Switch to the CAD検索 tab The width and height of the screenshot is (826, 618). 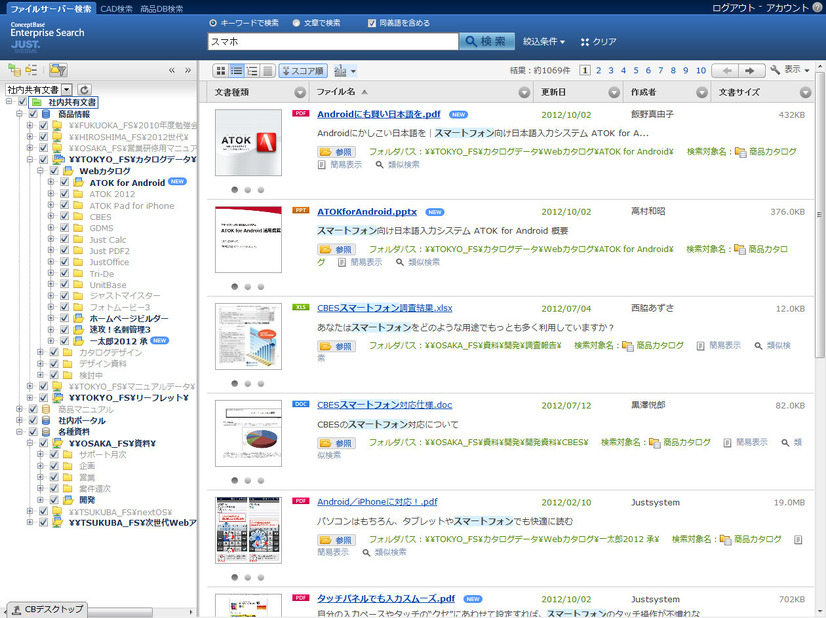tap(116, 9)
